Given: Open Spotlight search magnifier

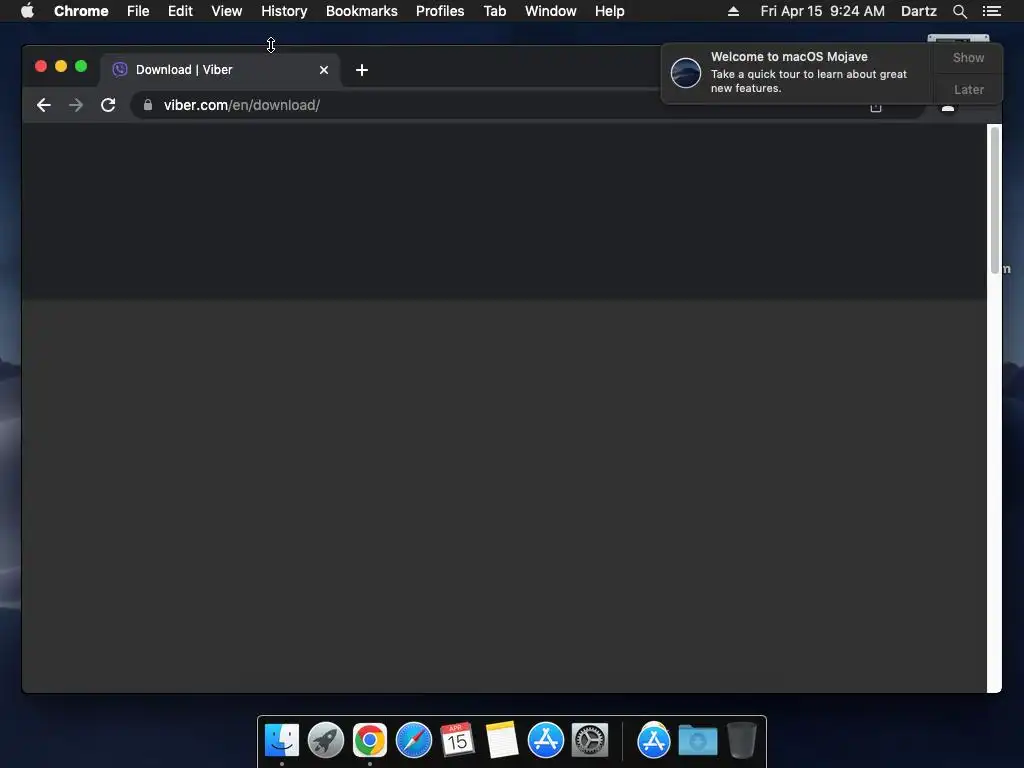Looking at the screenshot, I should (x=960, y=11).
